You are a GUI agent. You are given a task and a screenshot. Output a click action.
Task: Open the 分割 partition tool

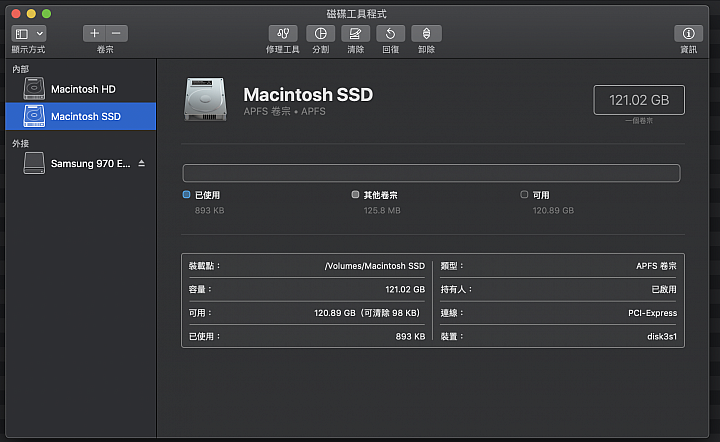pyautogui.click(x=321, y=34)
